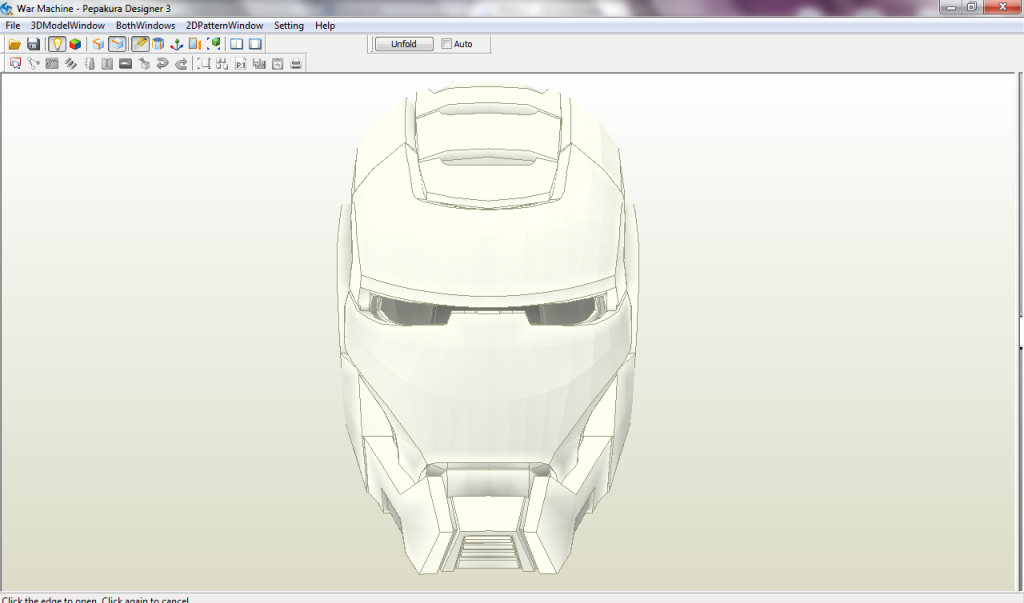Open the BothWindows menu
The width and height of the screenshot is (1024, 603).
146,25
